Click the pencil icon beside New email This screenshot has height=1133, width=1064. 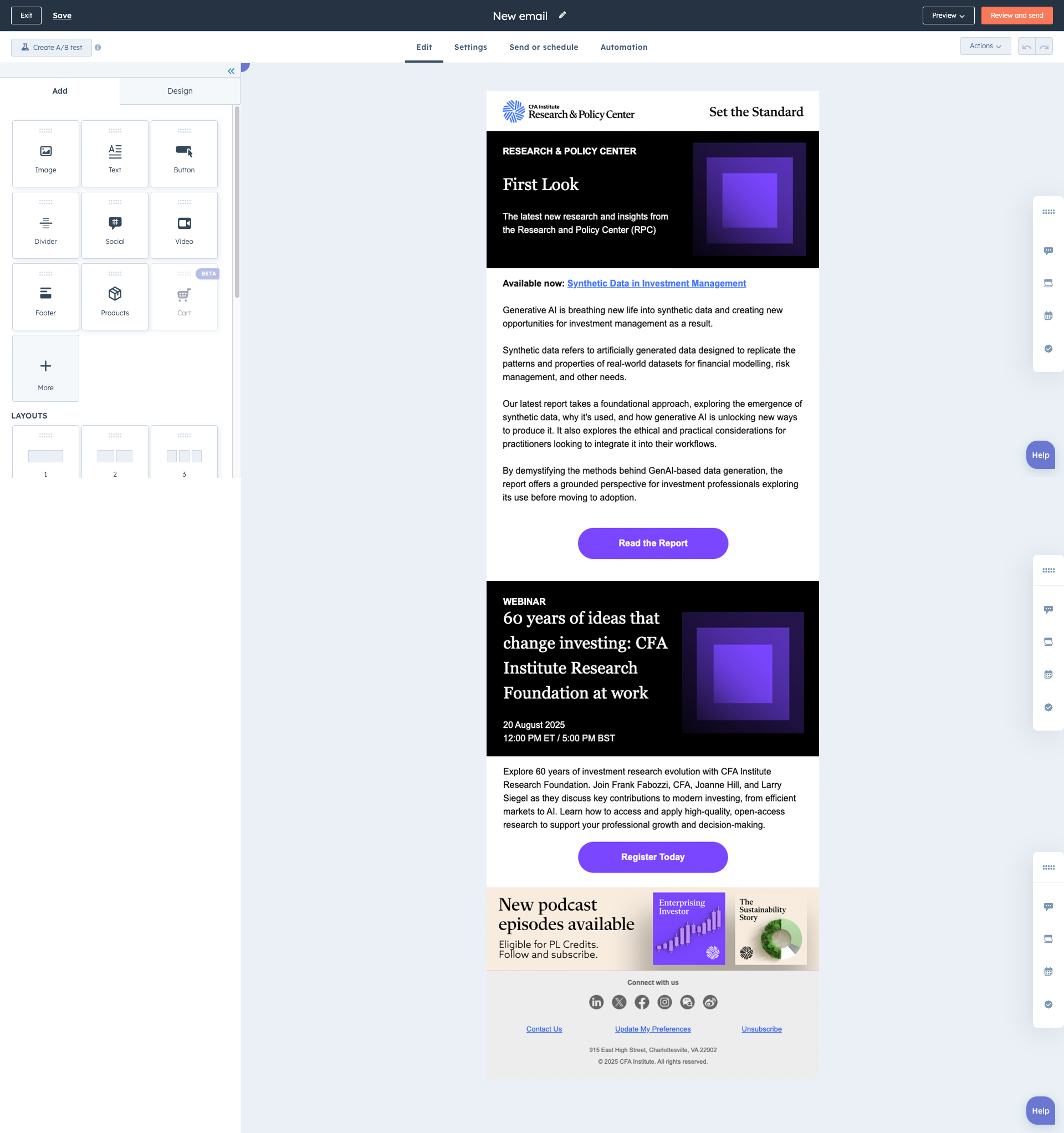pyautogui.click(x=562, y=16)
